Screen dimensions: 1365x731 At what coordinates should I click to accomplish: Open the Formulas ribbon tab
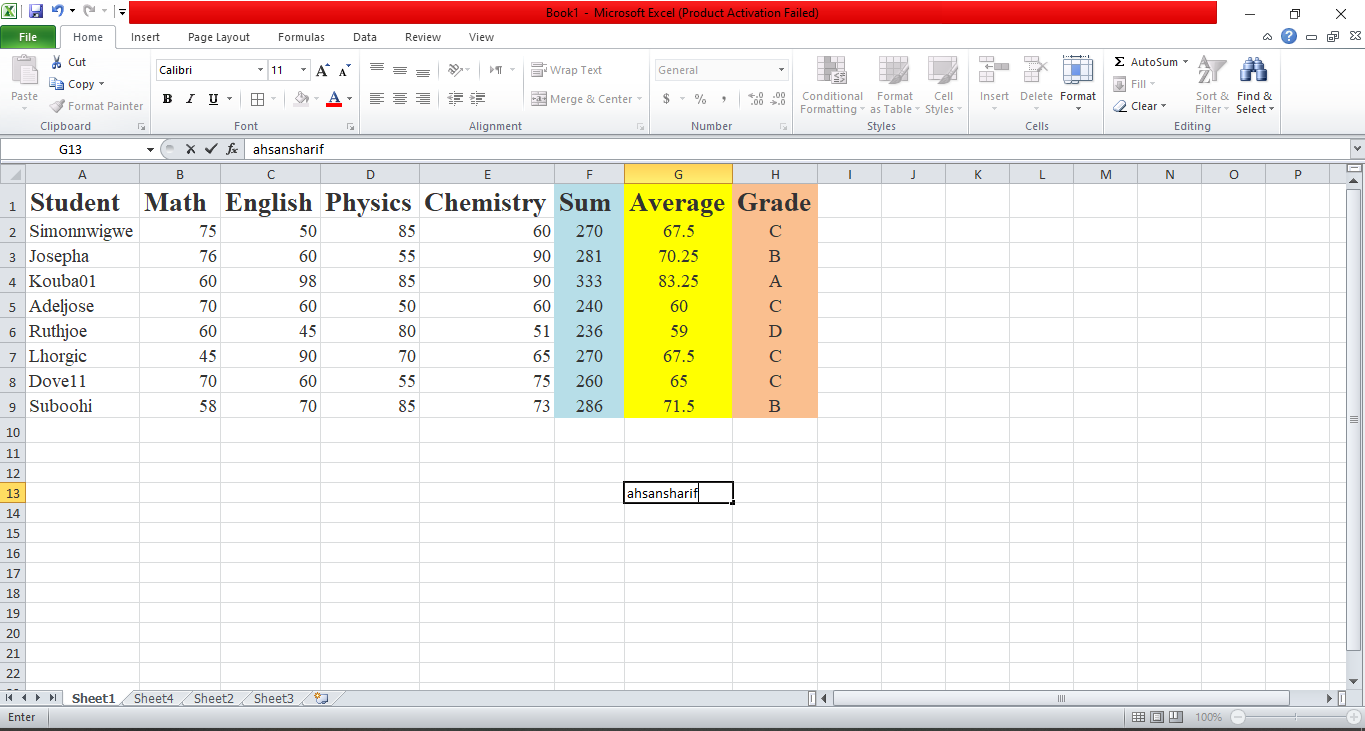tap(301, 37)
